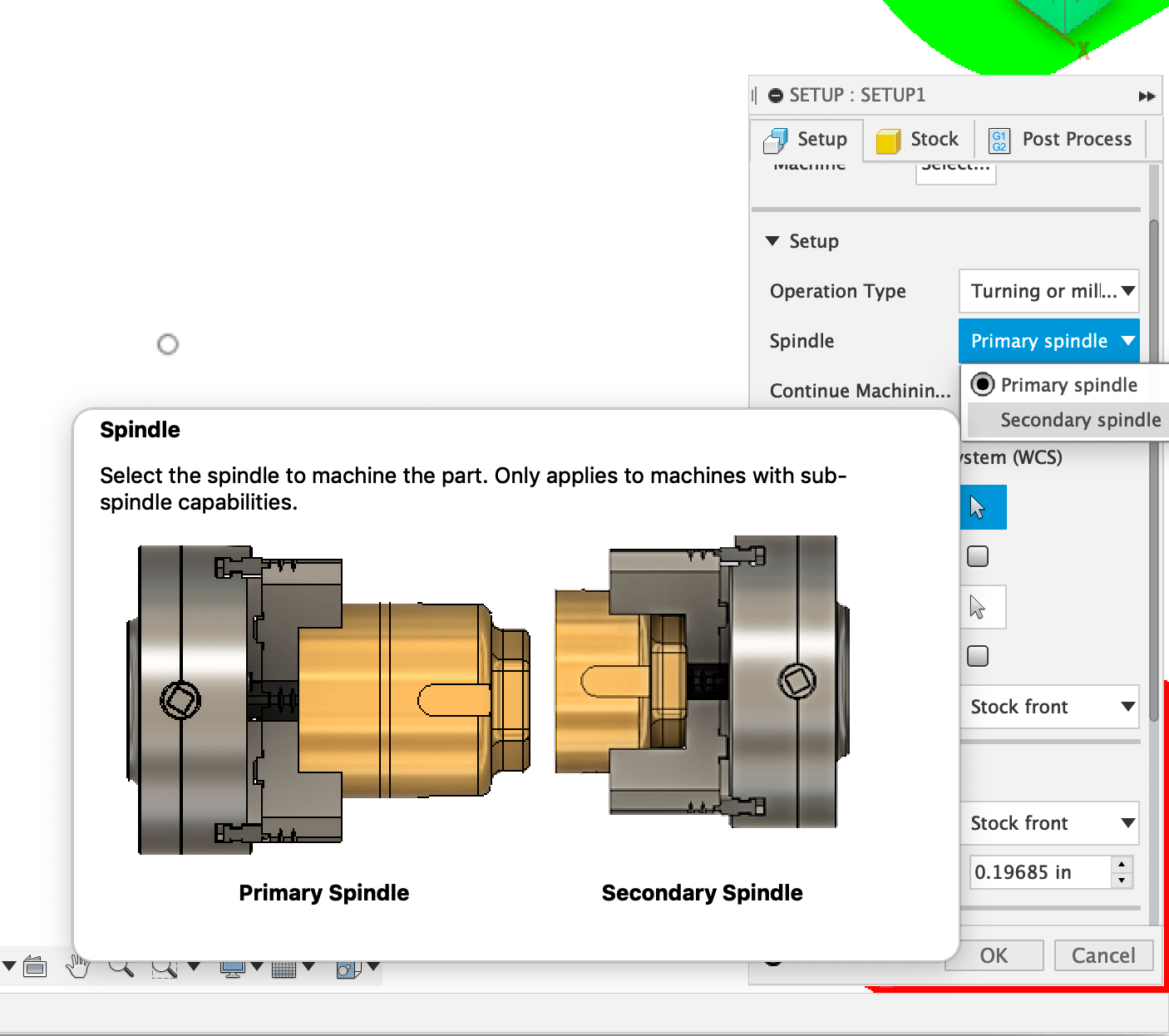The width and height of the screenshot is (1169, 1036).
Task: Increase the 0.19685 in value using stepper
Action: click(1121, 866)
